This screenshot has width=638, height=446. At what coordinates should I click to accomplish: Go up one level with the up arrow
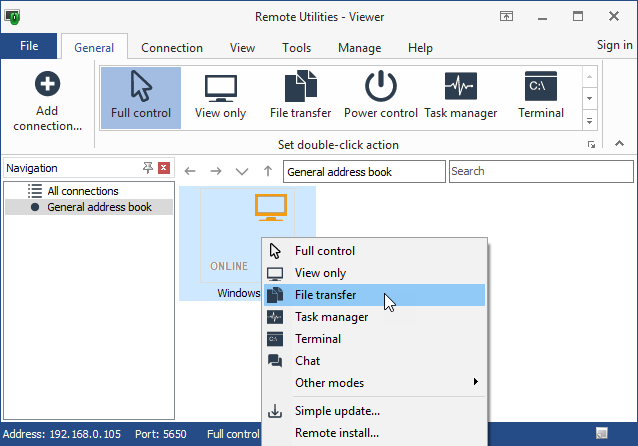[x=268, y=171]
